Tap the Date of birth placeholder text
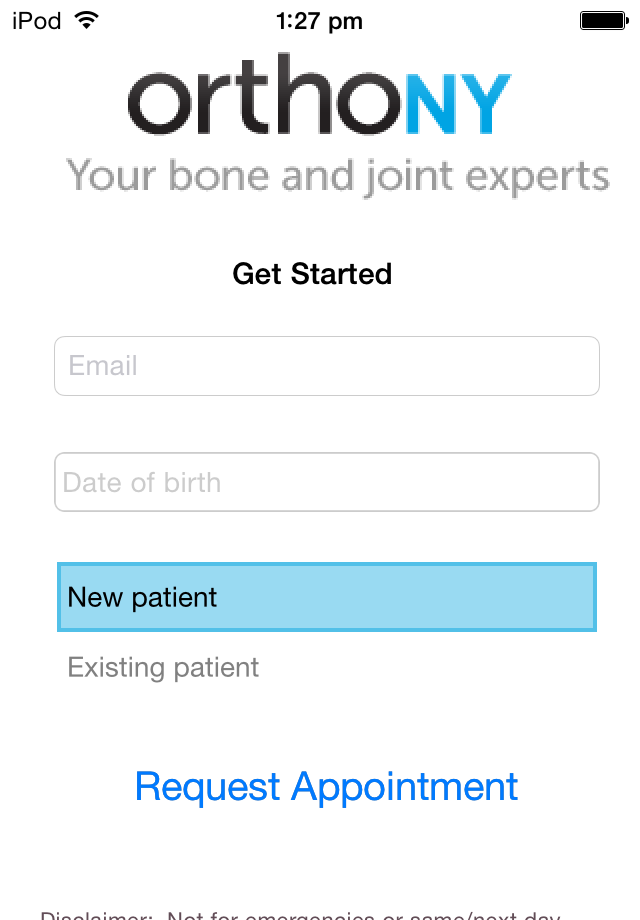Screen dimensions: 640x920 tap(141, 482)
